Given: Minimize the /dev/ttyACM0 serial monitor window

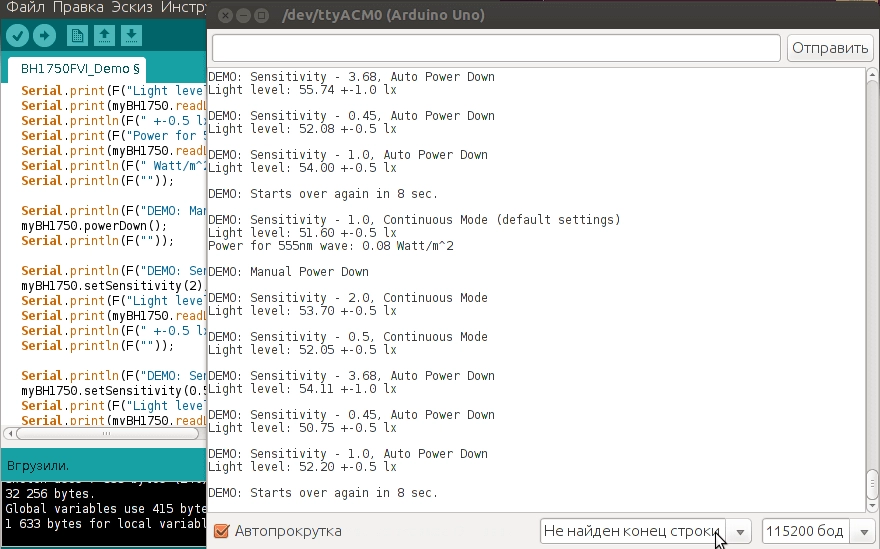Looking at the screenshot, I should pyautogui.click(x=243, y=16).
